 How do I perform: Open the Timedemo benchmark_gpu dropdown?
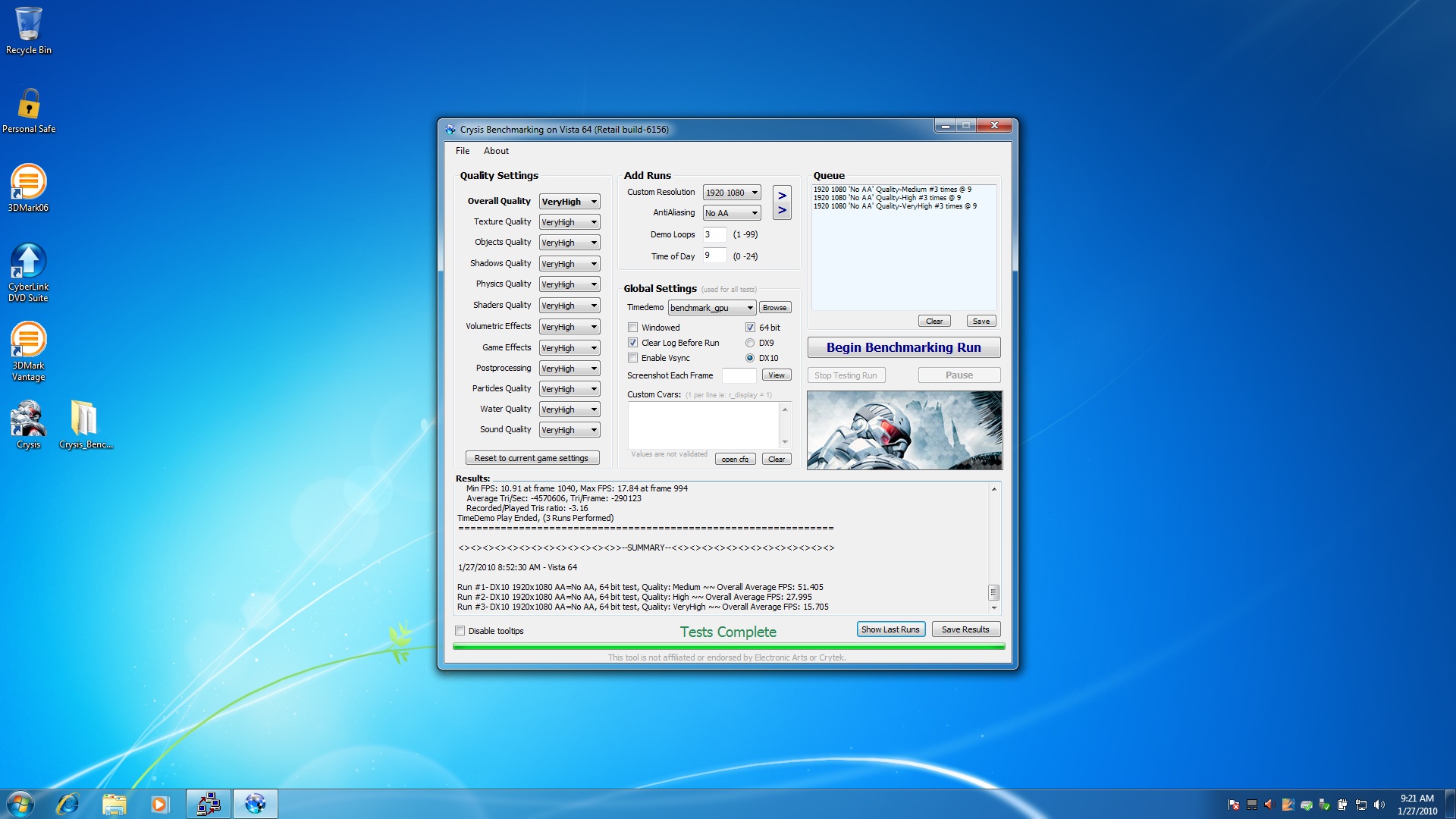[x=712, y=308]
